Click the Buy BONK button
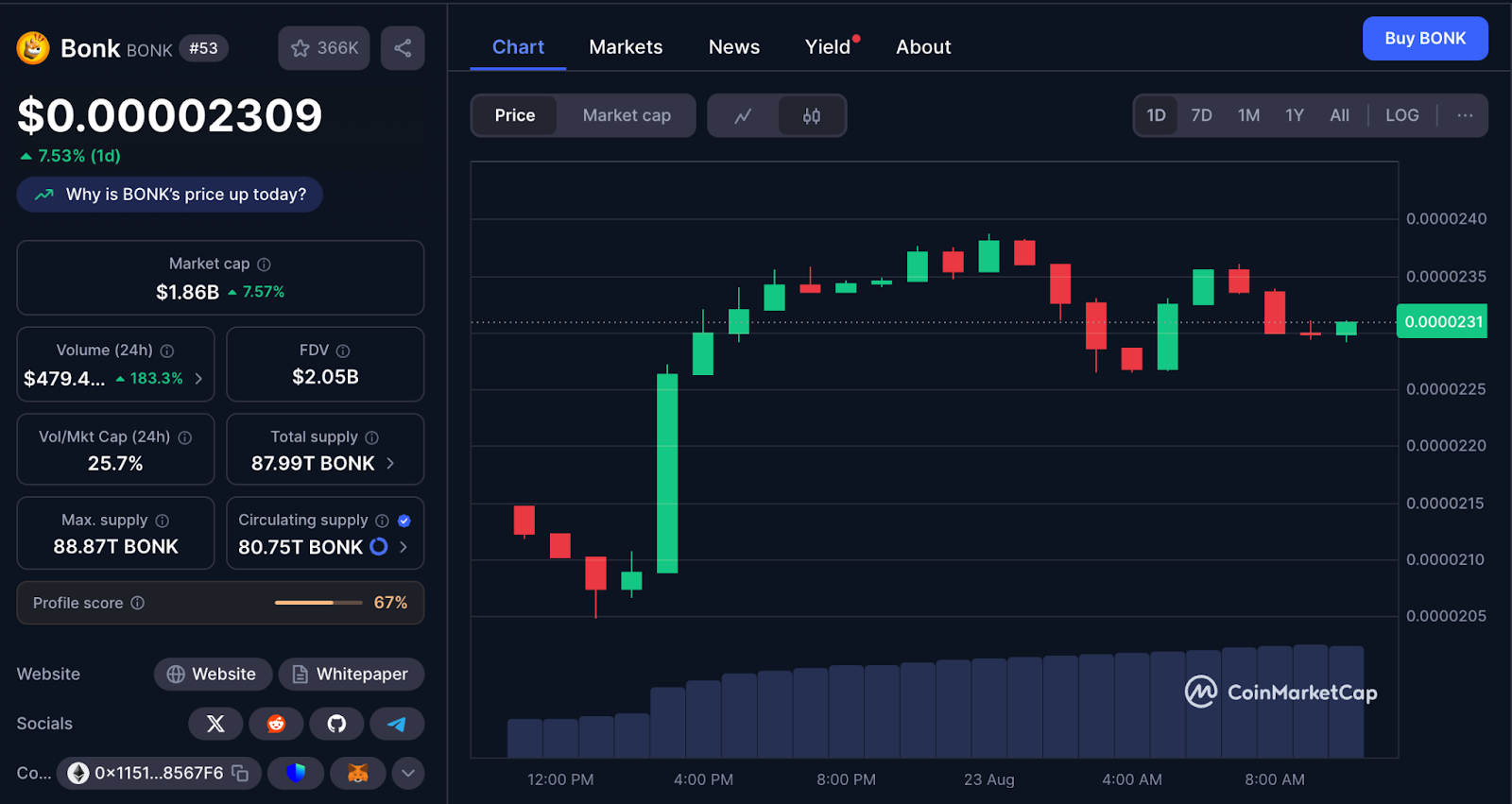The height and width of the screenshot is (804, 1512). click(x=1424, y=39)
